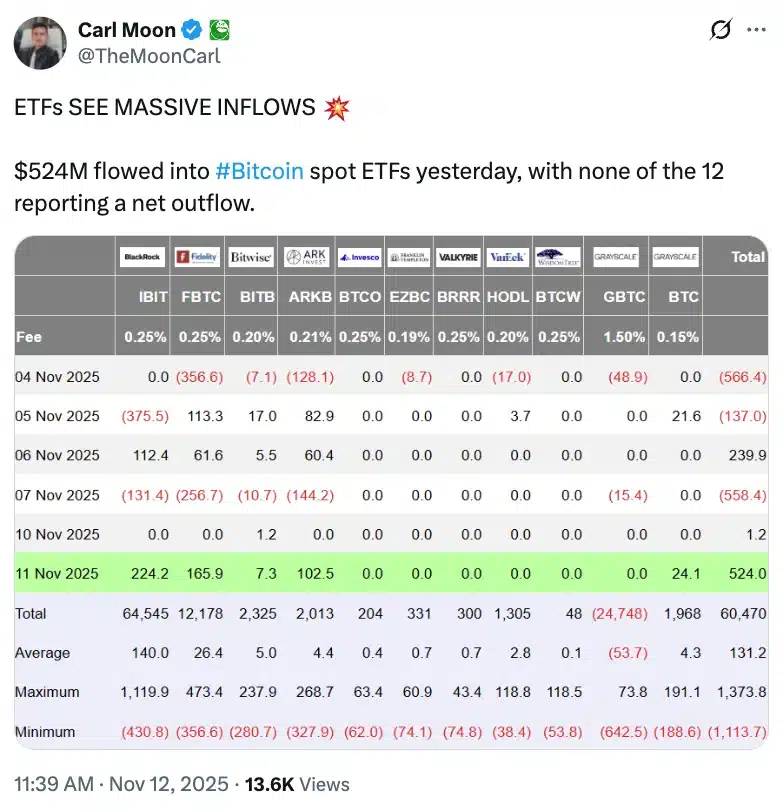Click the Bitwise logo in table

coord(251,257)
